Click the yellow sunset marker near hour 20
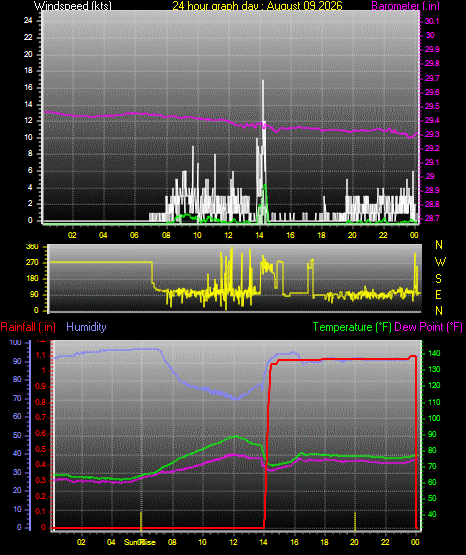The height and width of the screenshot is (555, 466). [355, 521]
